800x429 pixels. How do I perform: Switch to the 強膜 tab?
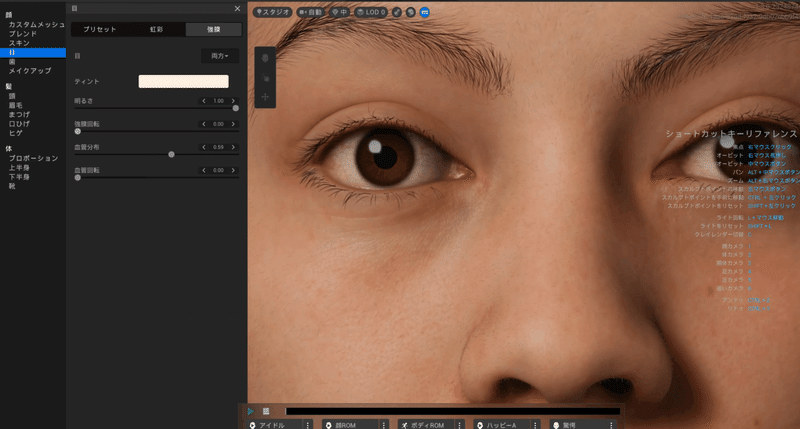point(214,30)
